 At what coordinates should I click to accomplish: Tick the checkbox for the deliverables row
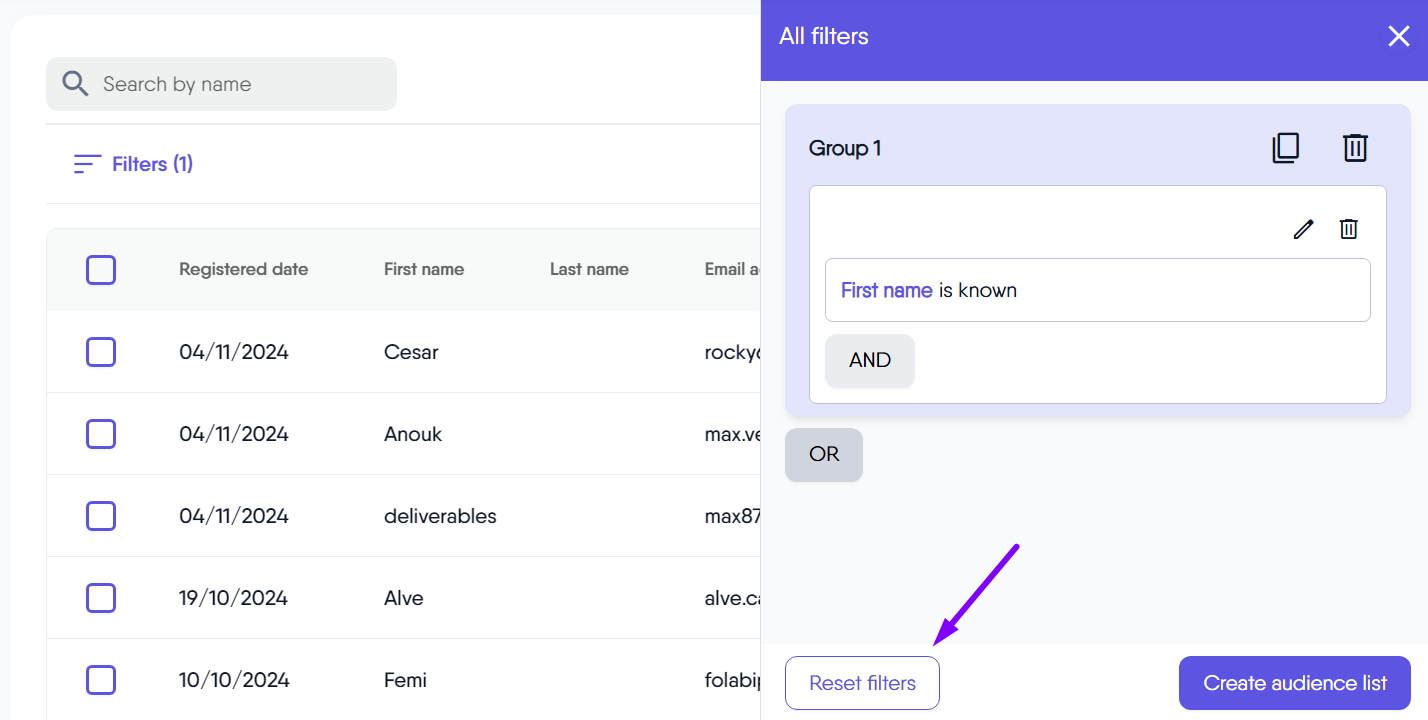pos(101,516)
